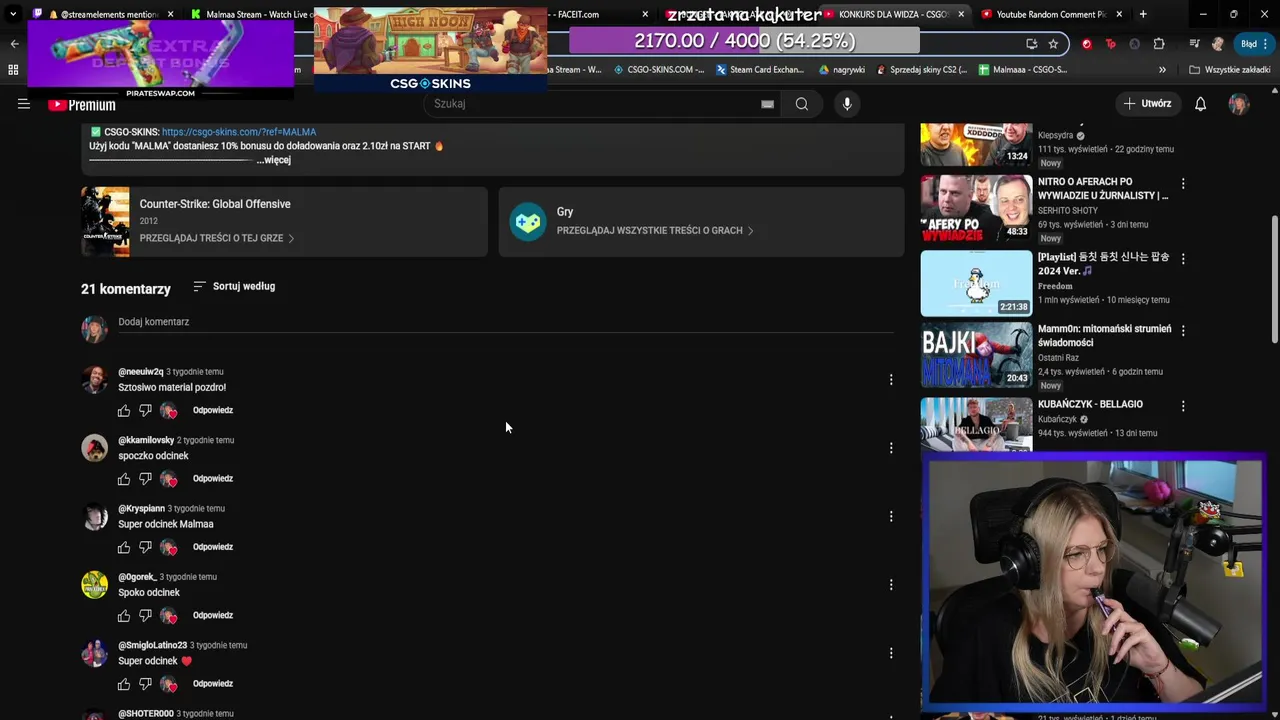Screen dimensions: 1280x720
Task: Open @Kryspiann channel avatar
Action: pyautogui.click(x=94, y=517)
